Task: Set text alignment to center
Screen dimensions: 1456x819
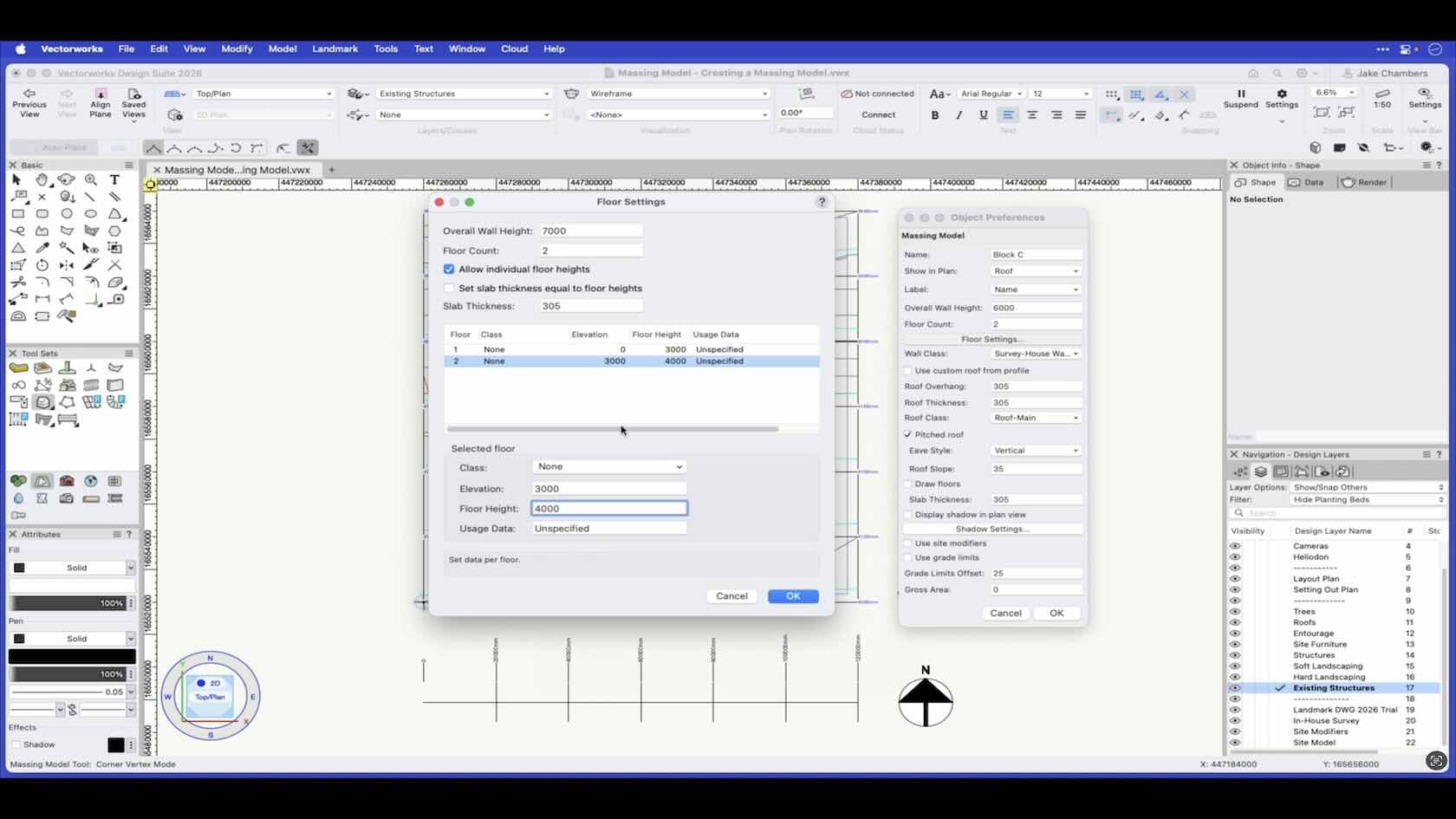Action: tap(1031, 114)
